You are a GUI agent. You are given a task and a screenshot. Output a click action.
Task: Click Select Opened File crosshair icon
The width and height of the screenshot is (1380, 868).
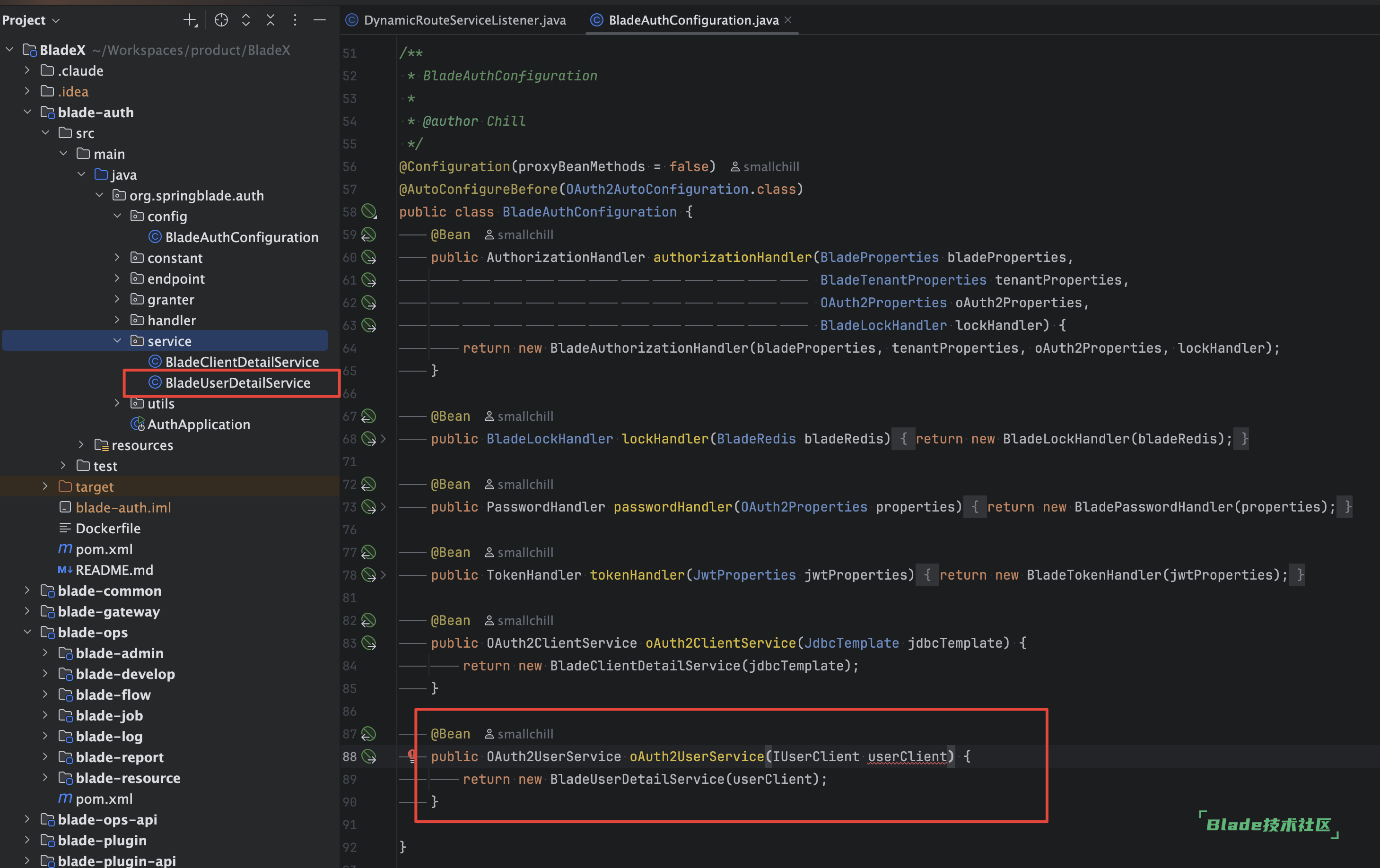tap(221, 20)
